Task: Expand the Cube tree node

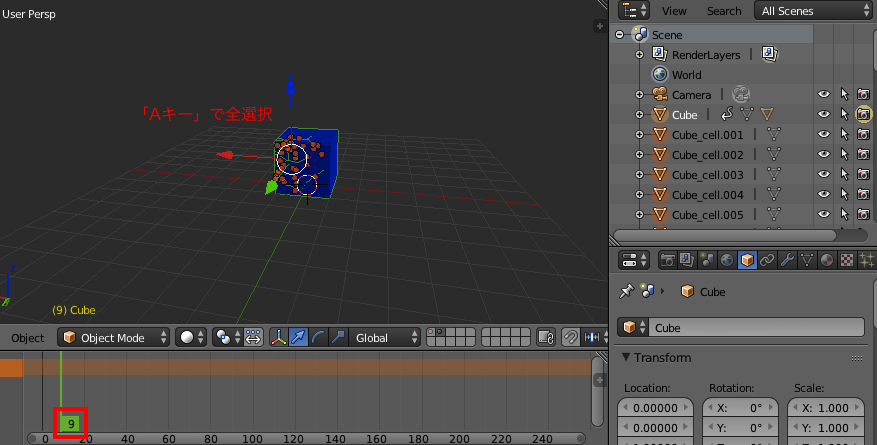Action: coord(639,115)
